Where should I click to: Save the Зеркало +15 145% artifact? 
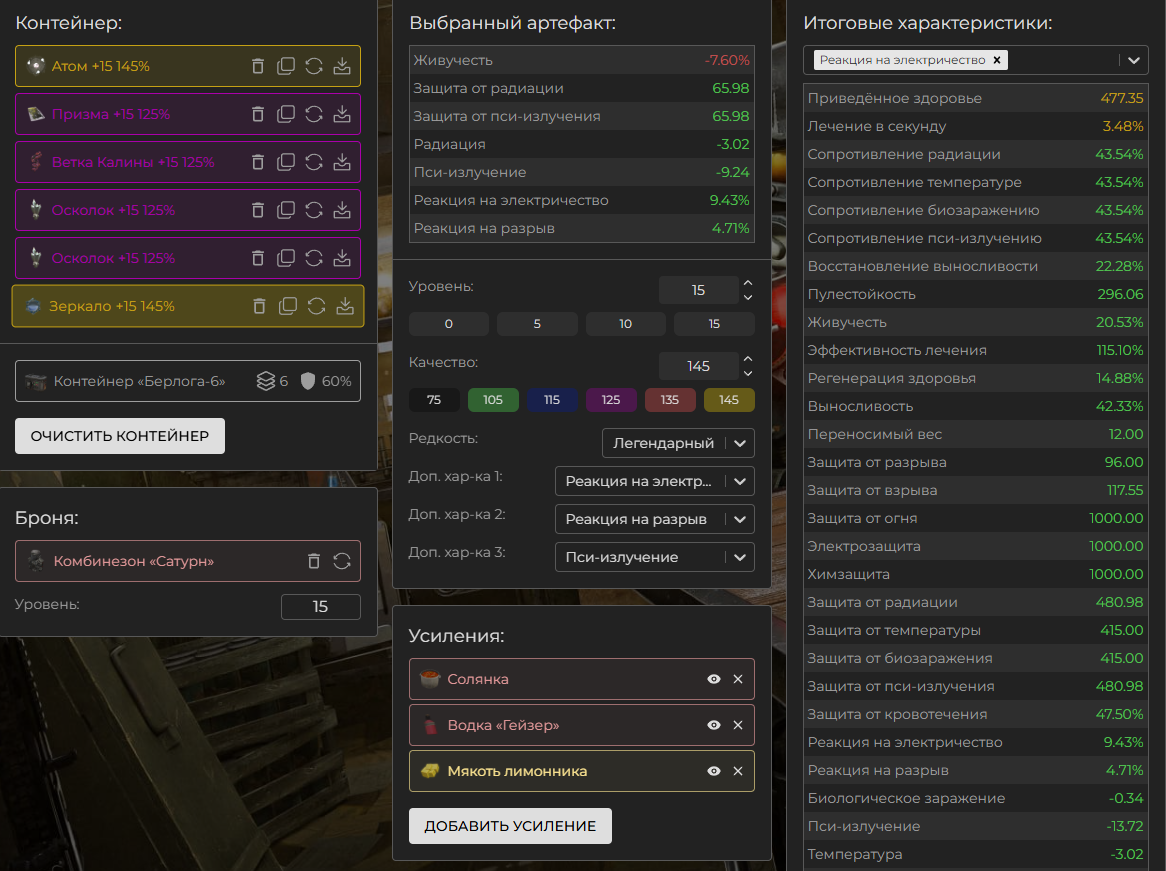[345, 306]
